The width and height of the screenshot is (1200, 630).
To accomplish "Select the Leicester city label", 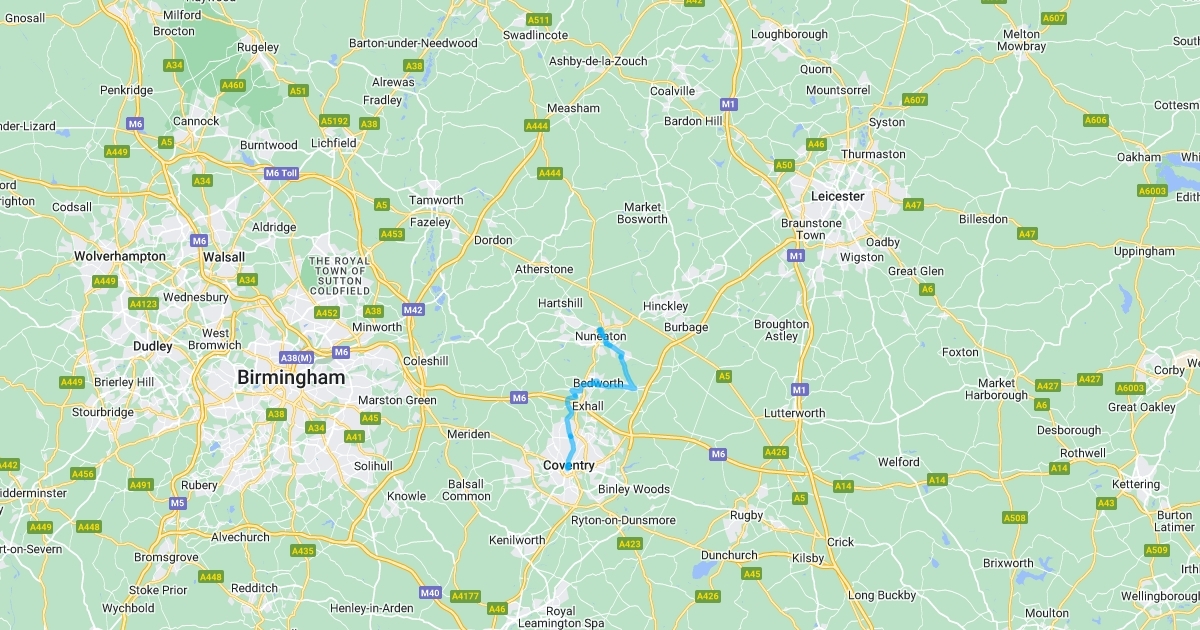I will (x=838, y=196).
